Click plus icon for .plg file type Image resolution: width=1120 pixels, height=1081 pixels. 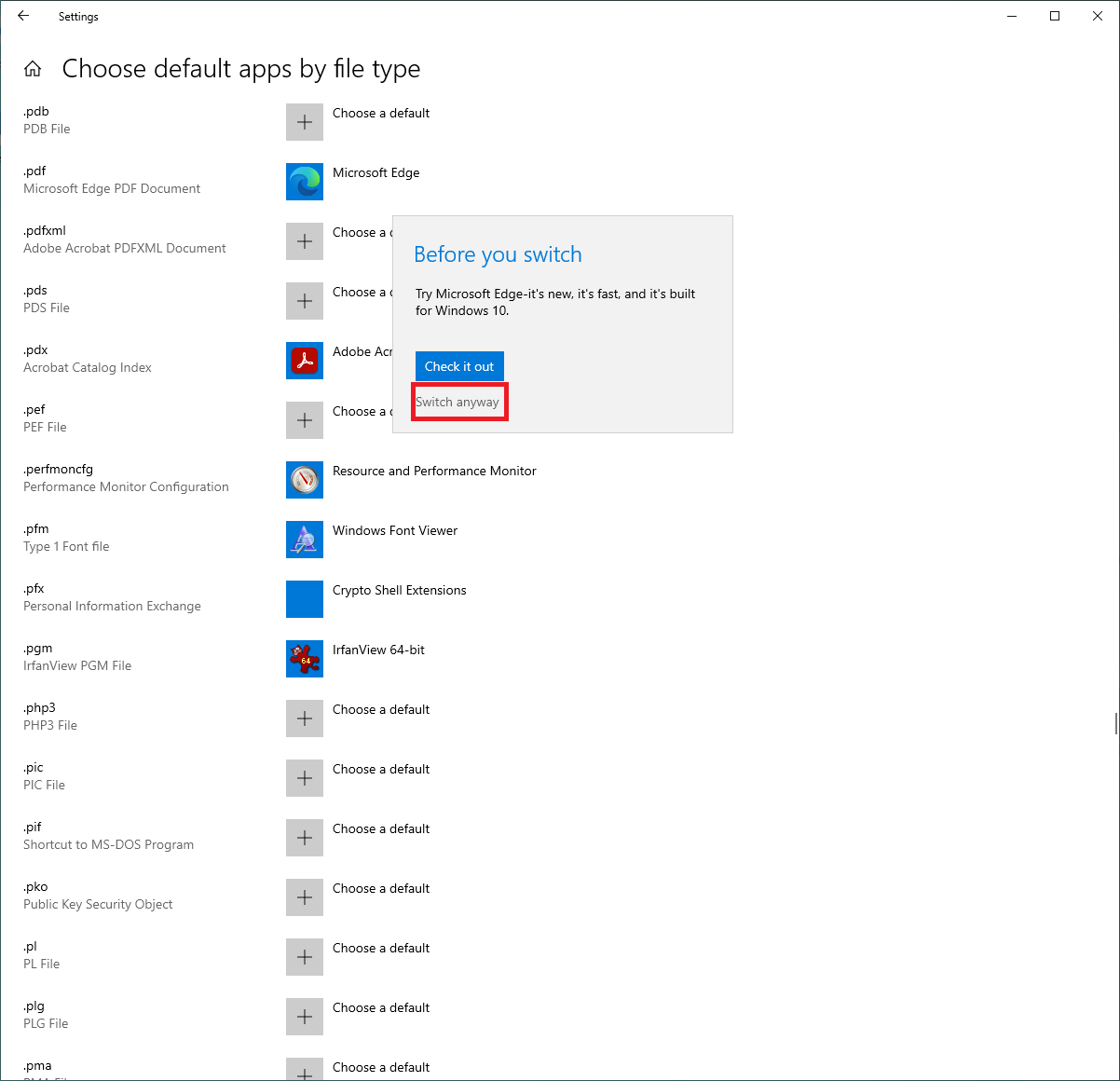coord(304,1017)
